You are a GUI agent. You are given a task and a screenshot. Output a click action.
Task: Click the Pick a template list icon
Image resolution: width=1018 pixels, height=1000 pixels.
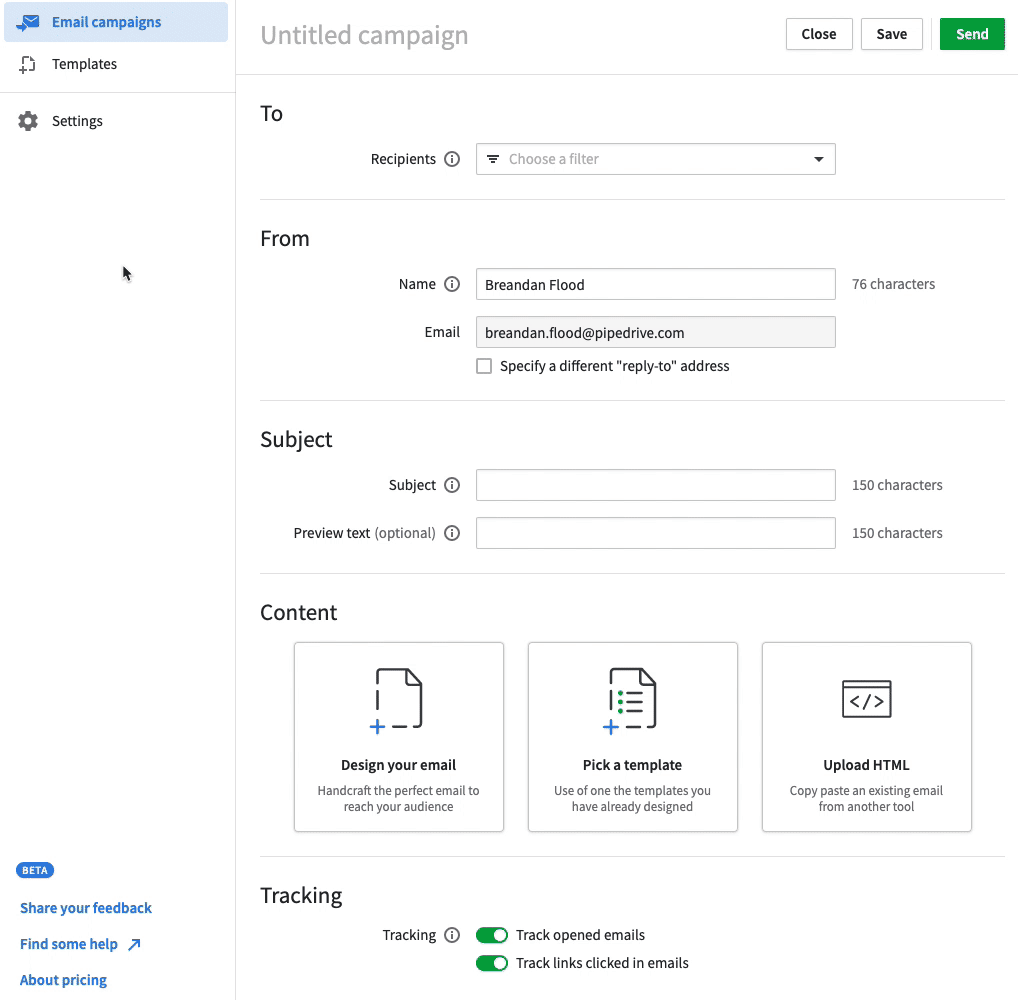(632, 698)
